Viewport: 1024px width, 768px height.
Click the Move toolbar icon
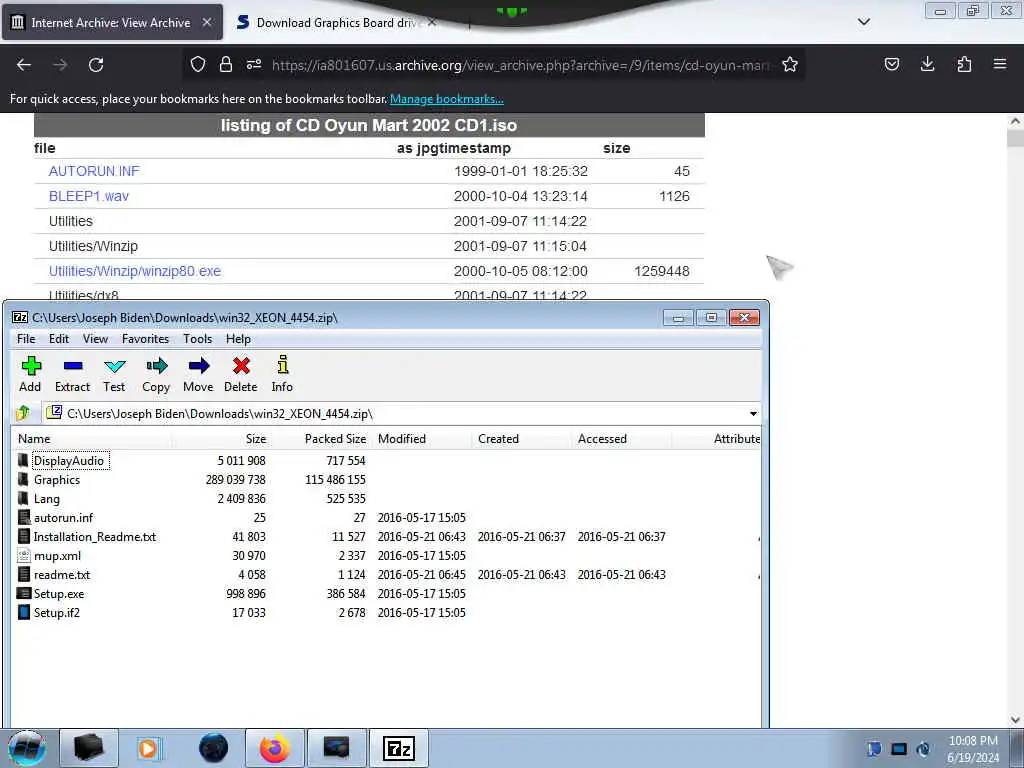tap(198, 374)
